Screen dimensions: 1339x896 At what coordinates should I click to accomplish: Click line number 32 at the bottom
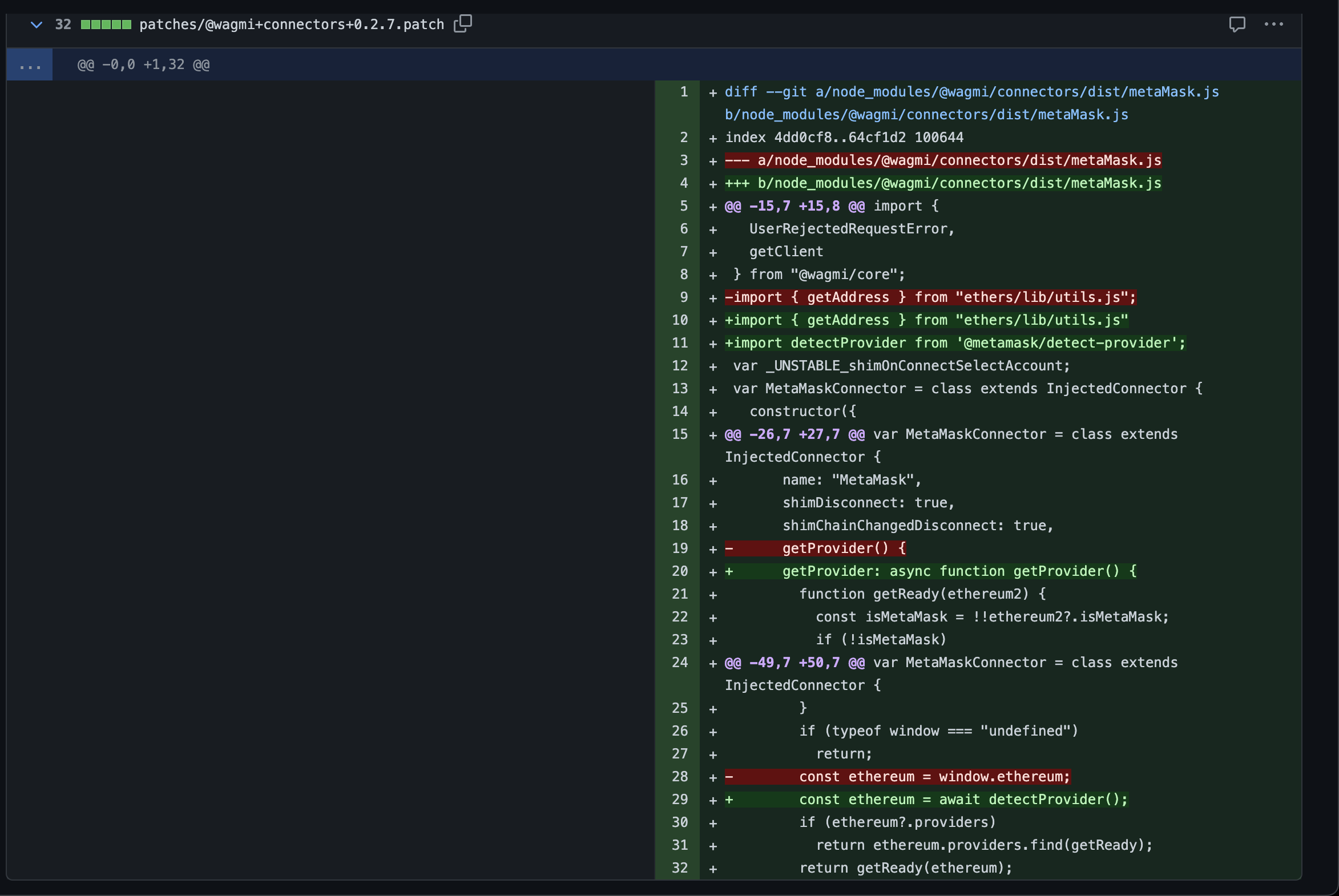coord(680,868)
